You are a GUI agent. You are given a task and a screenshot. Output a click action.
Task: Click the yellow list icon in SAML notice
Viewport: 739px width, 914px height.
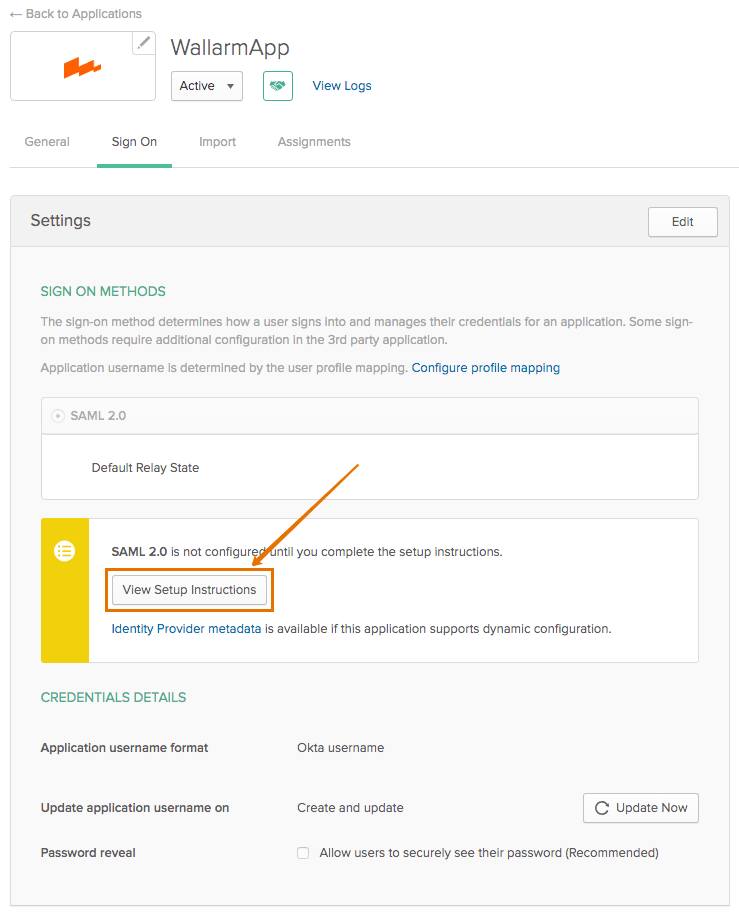65,551
